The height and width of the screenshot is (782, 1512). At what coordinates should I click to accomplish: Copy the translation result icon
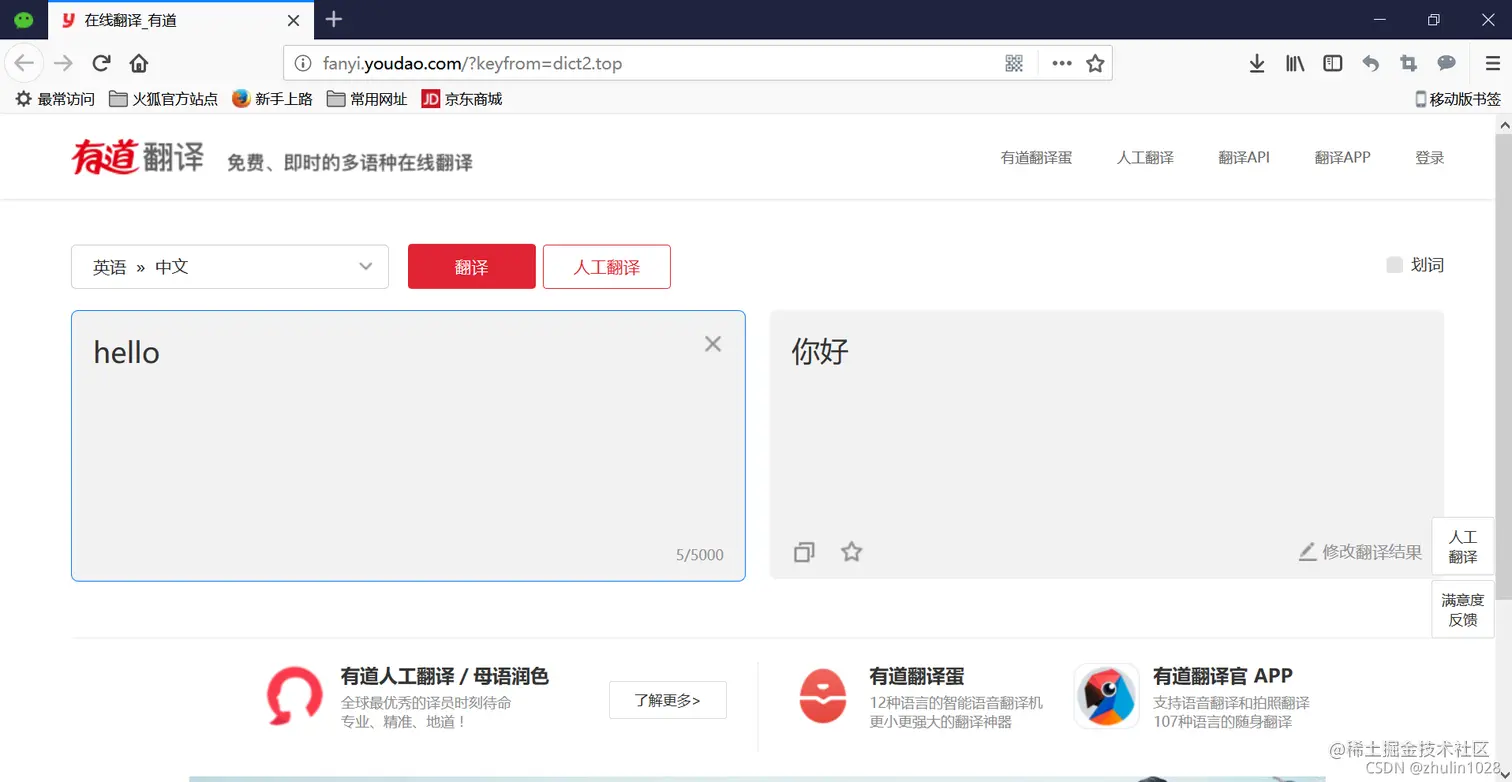tap(804, 552)
